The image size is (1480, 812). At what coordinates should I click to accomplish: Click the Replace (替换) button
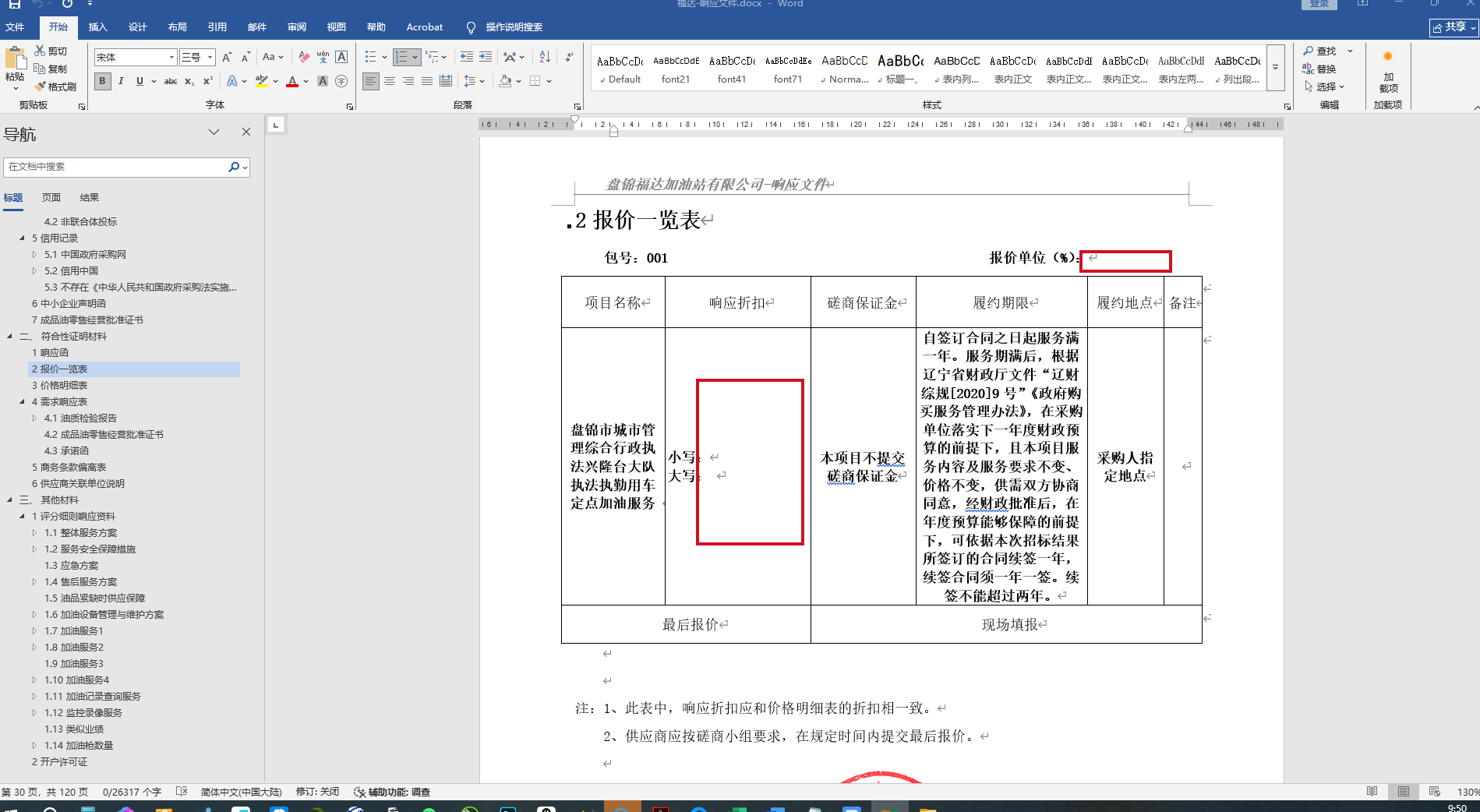pos(1319,69)
